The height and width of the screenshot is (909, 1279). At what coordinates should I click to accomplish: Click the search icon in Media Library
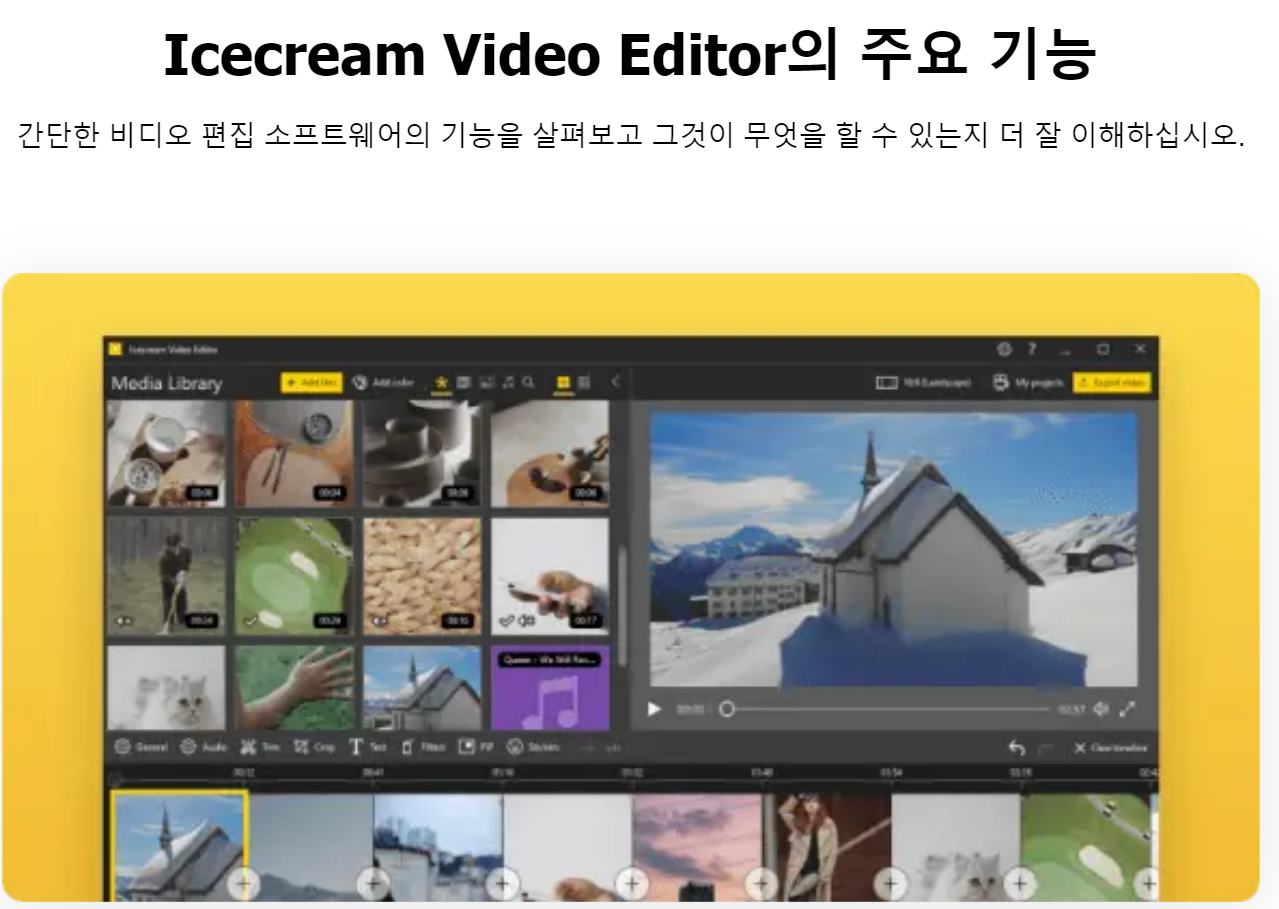click(x=528, y=382)
